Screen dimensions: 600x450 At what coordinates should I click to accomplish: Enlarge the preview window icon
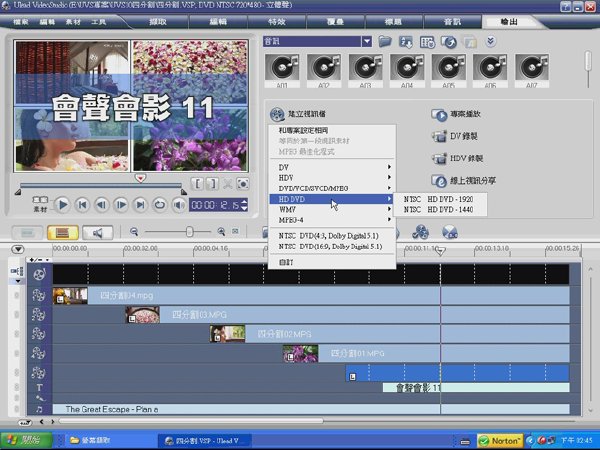(x=243, y=184)
